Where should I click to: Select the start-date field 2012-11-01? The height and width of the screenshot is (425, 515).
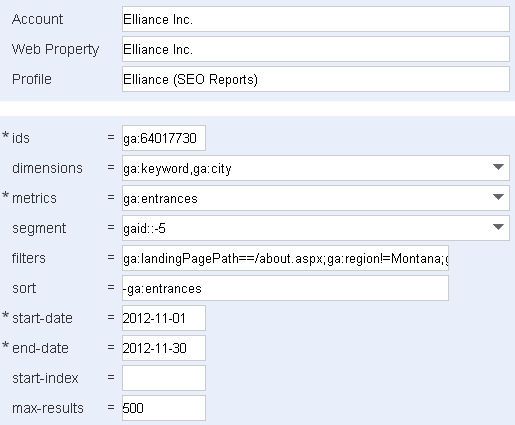(x=164, y=318)
